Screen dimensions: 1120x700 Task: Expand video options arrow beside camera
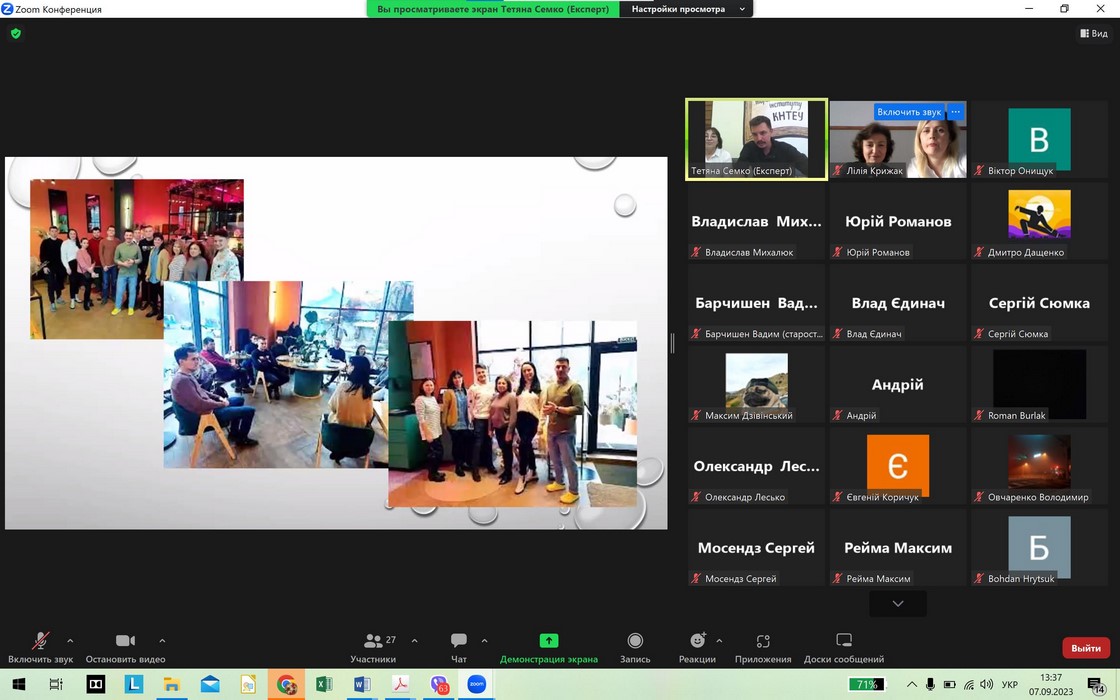[162, 641]
